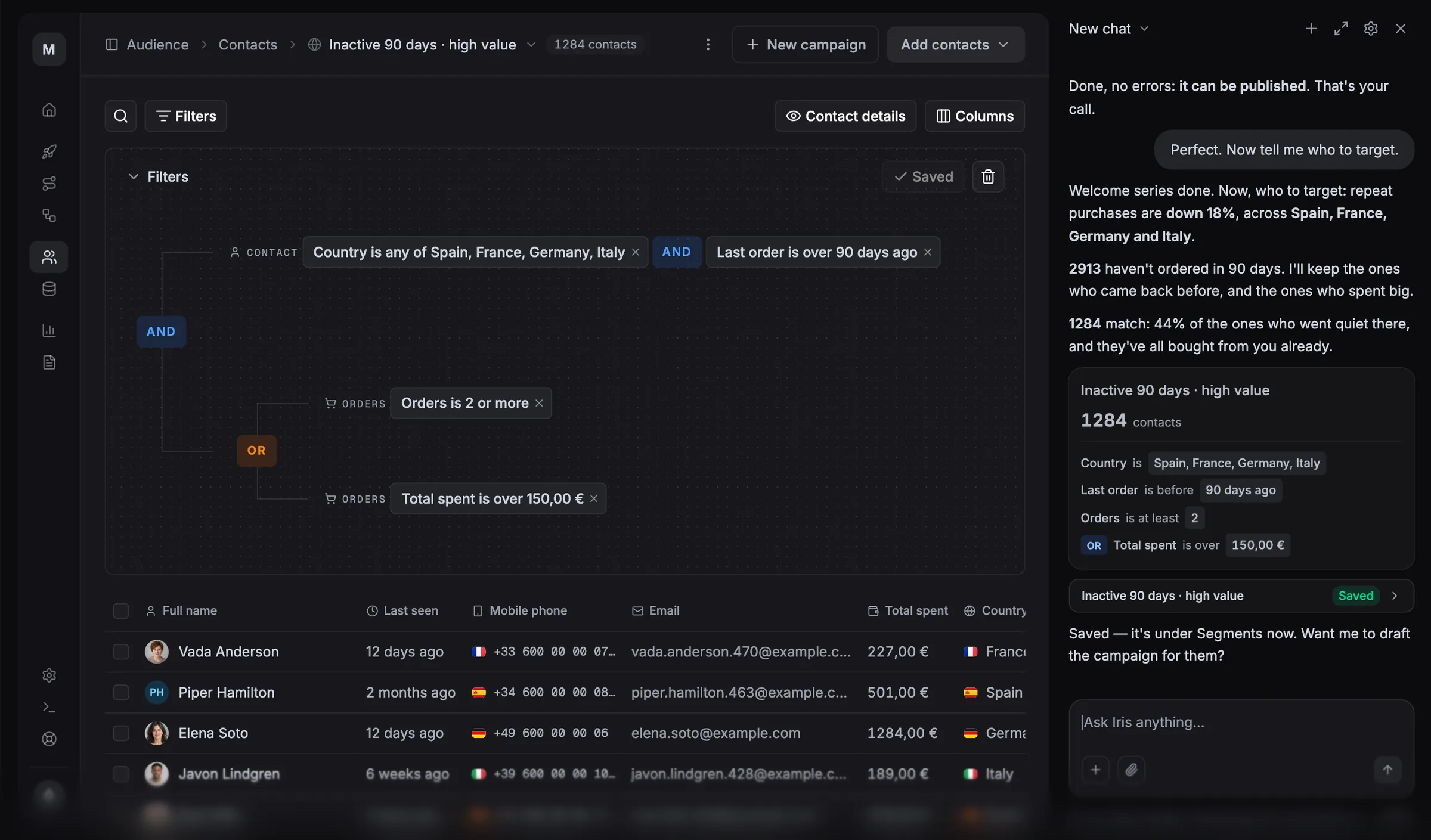Viewport: 1431px width, 840px height.
Task: Toggle sidebar panel icon beside Audience
Action: tap(111, 44)
